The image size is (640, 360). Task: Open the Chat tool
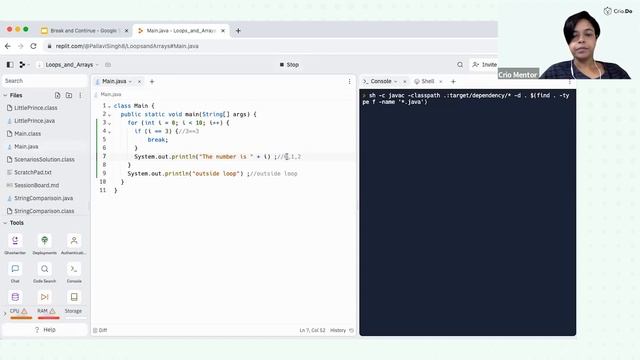point(15,272)
